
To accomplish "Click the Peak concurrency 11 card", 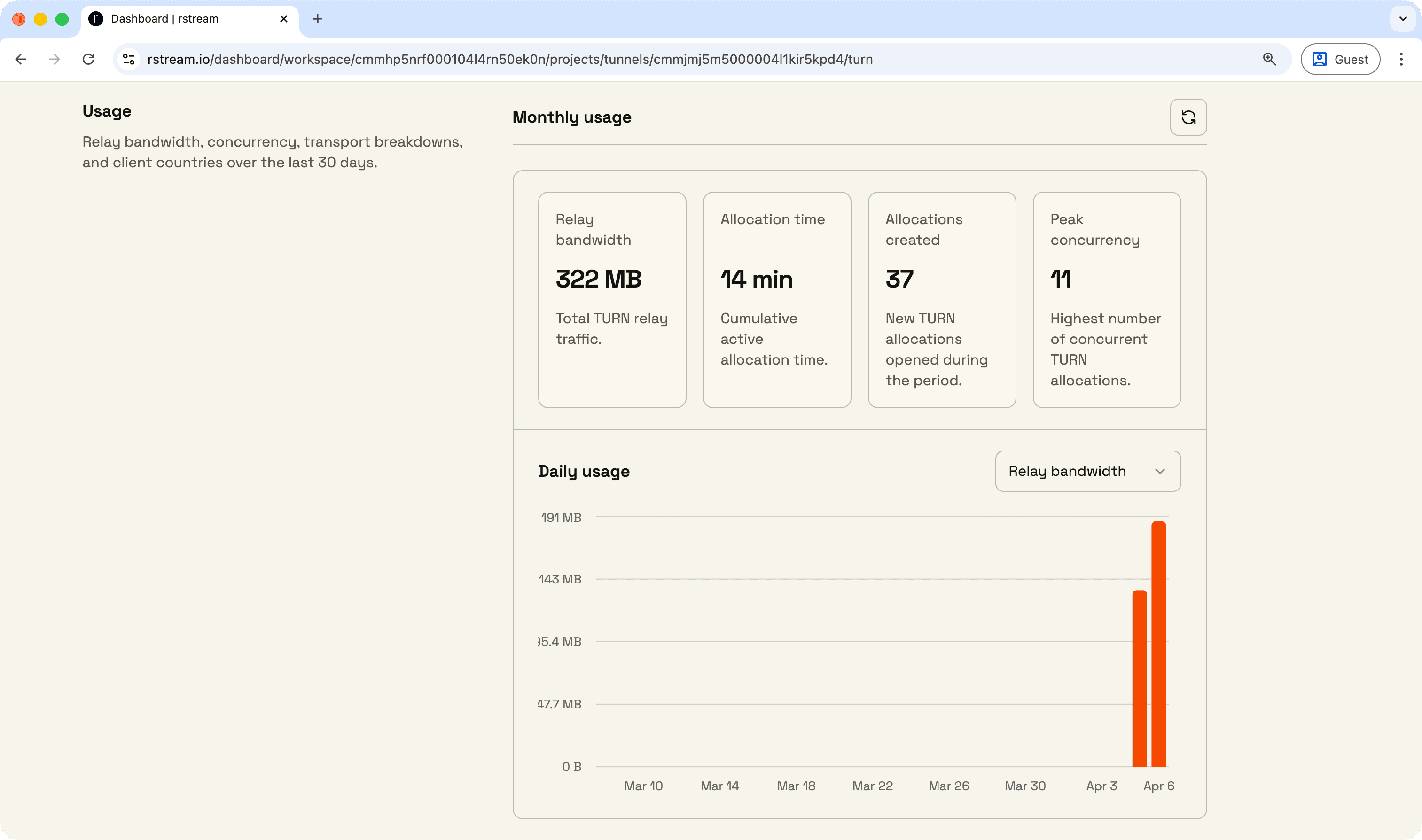I will [1106, 299].
